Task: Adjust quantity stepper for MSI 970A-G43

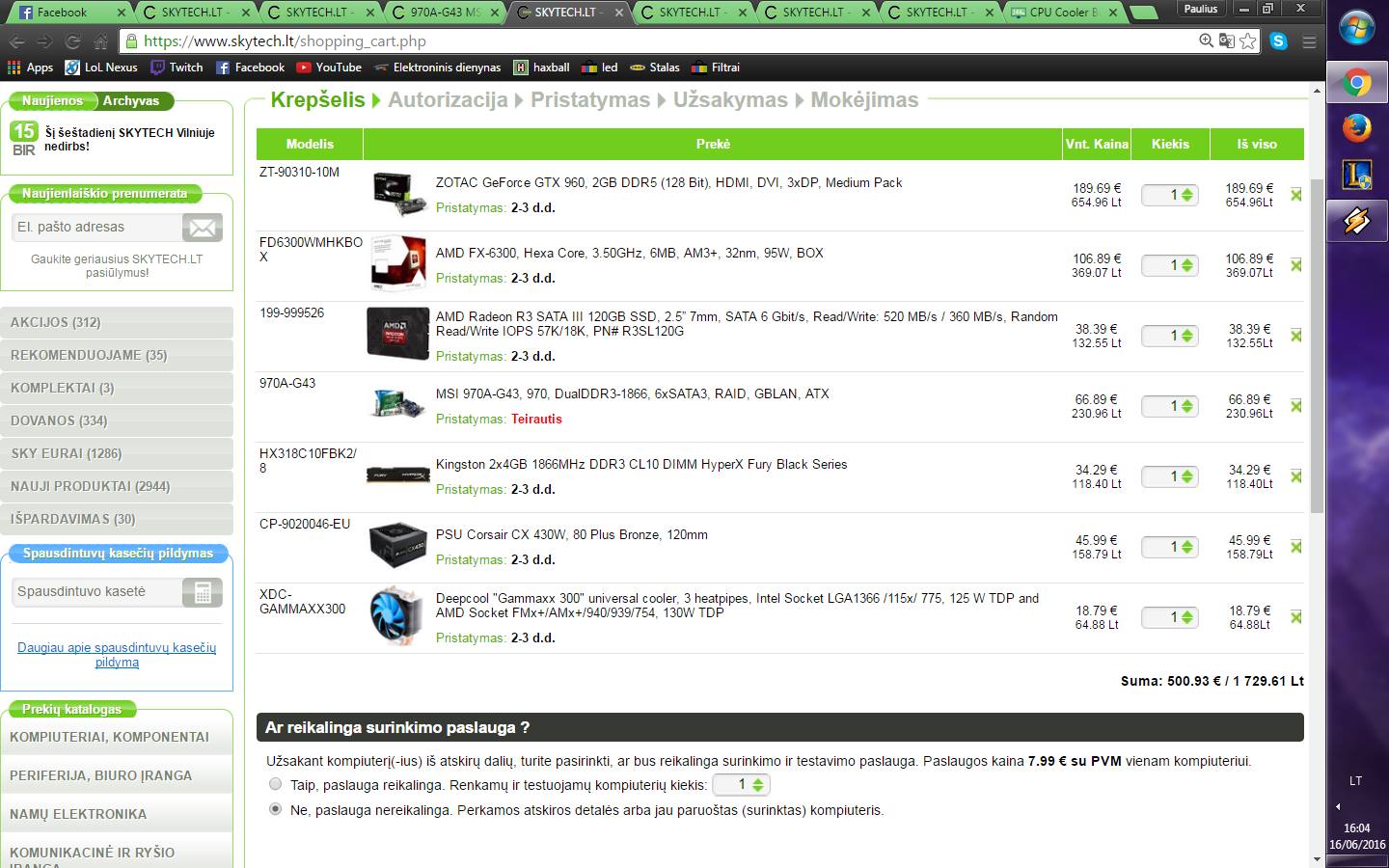Action: click(1187, 406)
